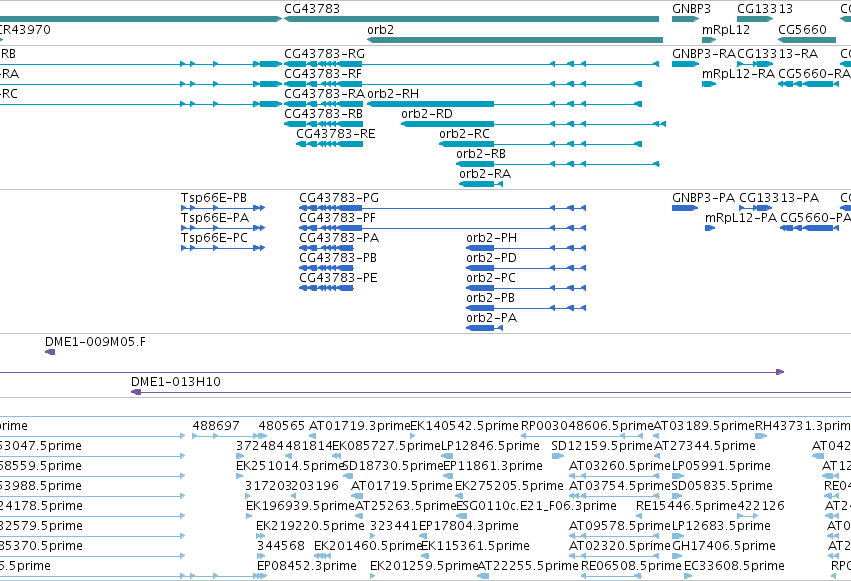Select protein orb2-PA
This screenshot has height=581, width=851.
click(x=485, y=328)
